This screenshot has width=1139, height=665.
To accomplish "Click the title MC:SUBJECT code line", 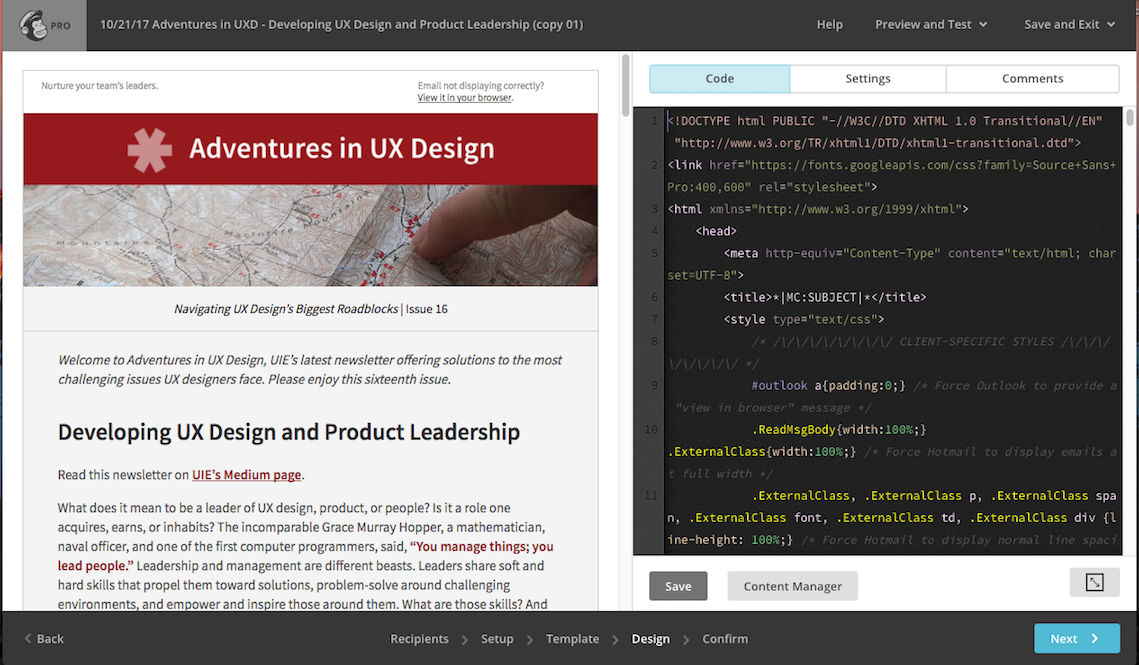I will [824, 297].
